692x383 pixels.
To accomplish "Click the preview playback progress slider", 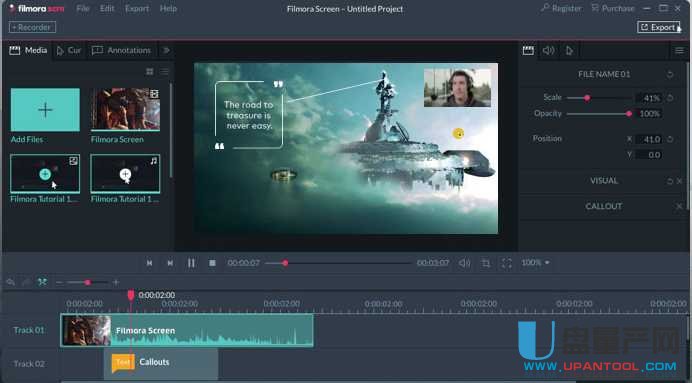I will coord(338,263).
